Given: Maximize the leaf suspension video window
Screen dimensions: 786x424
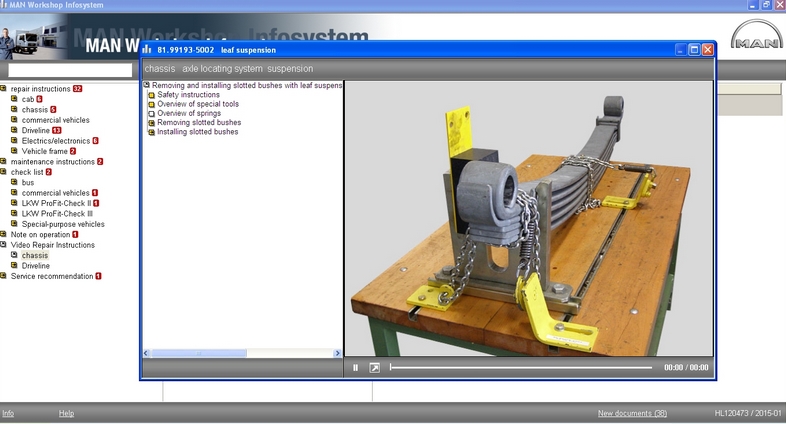Looking at the screenshot, I should [x=694, y=50].
